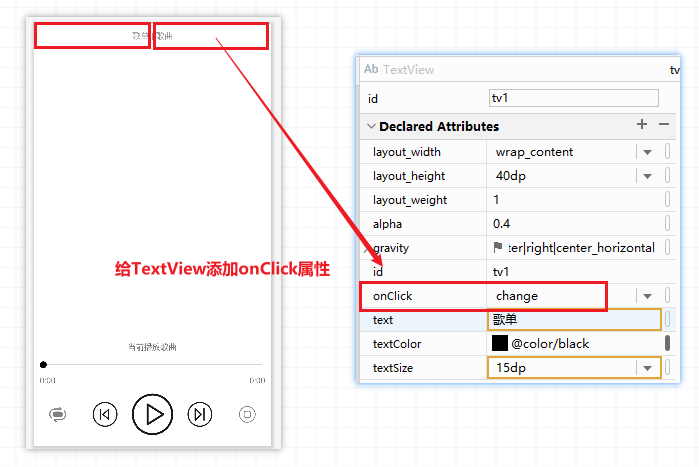
Task: Click the text value field 歌单
Action: (574, 320)
